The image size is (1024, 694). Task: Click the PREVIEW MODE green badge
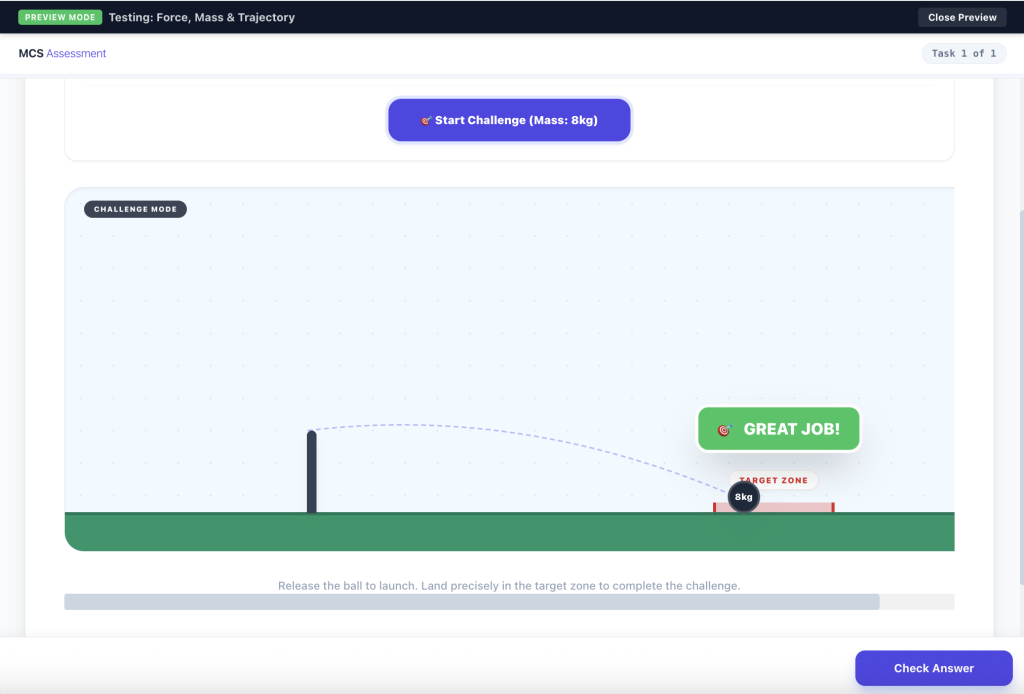(60, 17)
